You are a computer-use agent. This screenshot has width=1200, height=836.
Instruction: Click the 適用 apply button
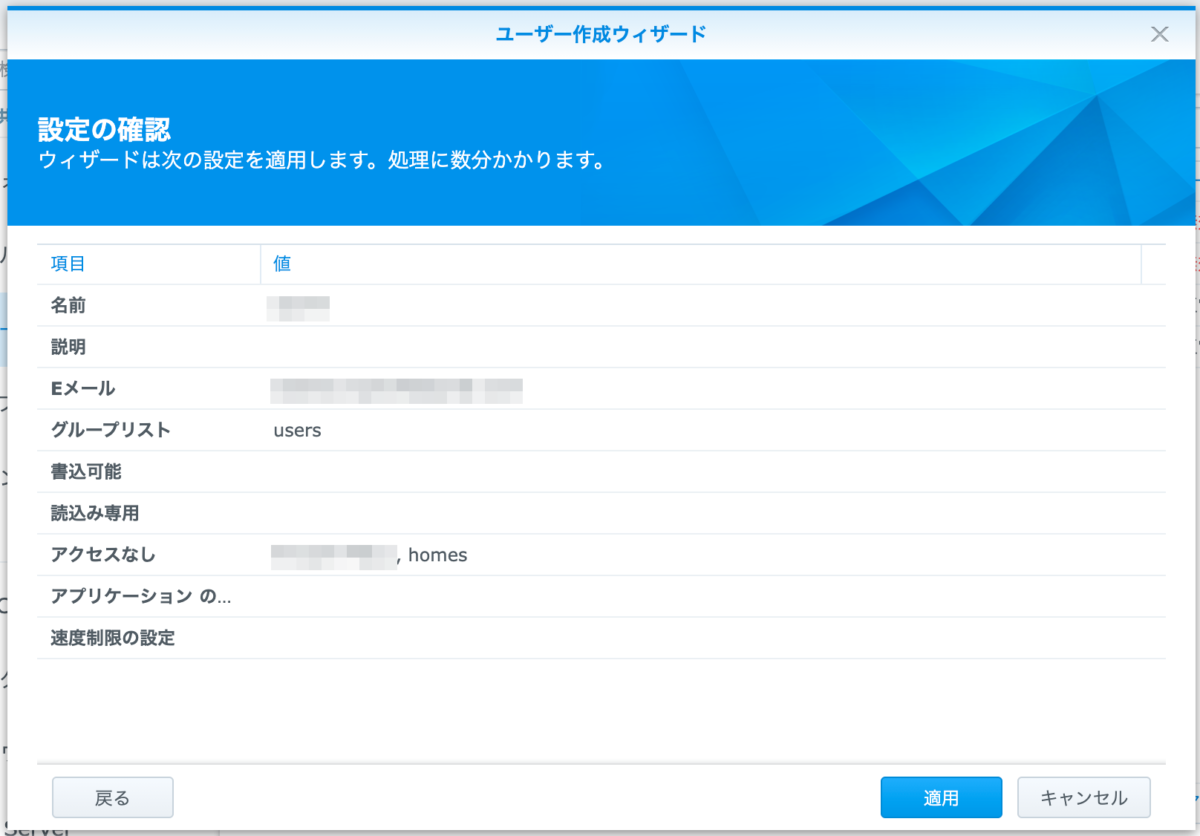pos(941,797)
